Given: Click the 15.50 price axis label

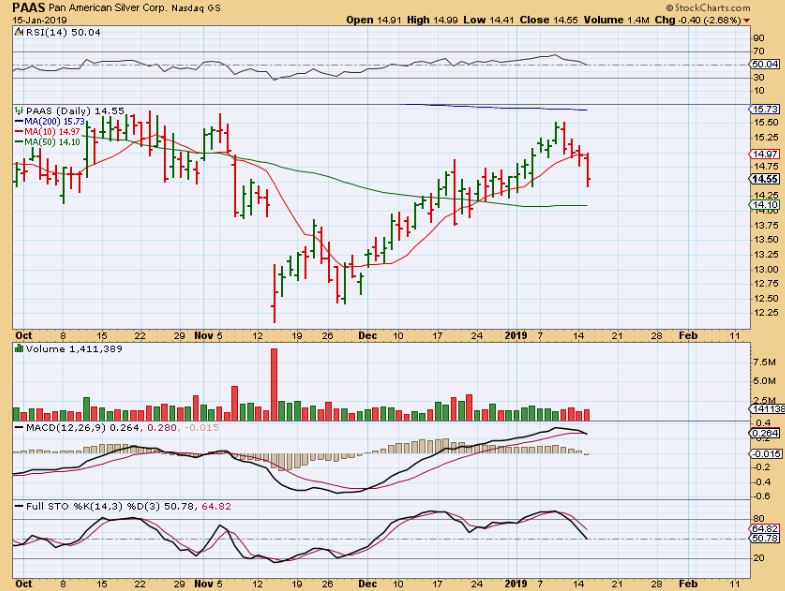Looking at the screenshot, I should (x=765, y=123).
